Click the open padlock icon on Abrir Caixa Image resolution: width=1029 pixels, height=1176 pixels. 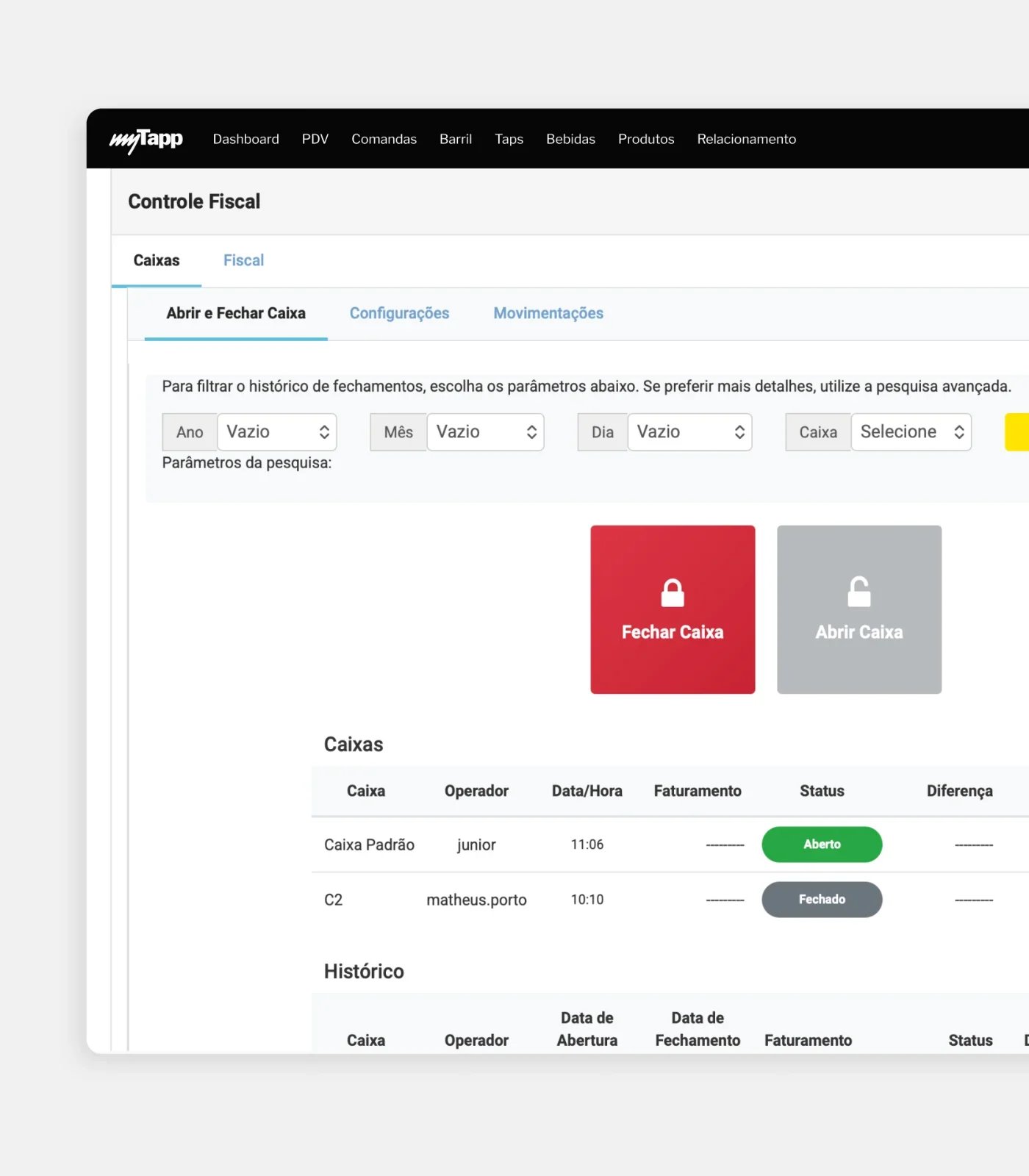pyautogui.click(x=859, y=592)
